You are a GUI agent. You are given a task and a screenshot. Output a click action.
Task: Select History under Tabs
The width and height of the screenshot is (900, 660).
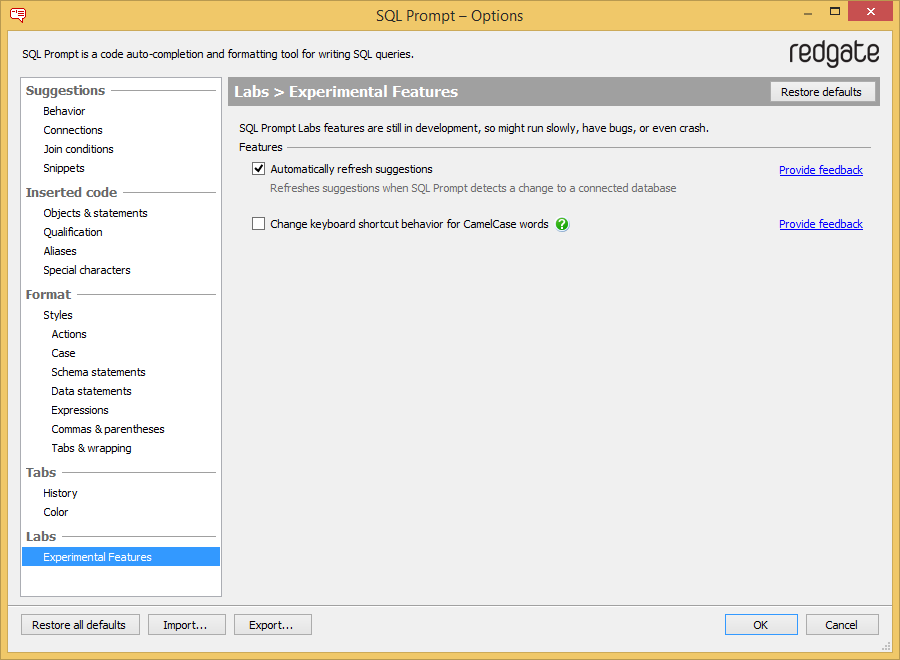pos(60,492)
